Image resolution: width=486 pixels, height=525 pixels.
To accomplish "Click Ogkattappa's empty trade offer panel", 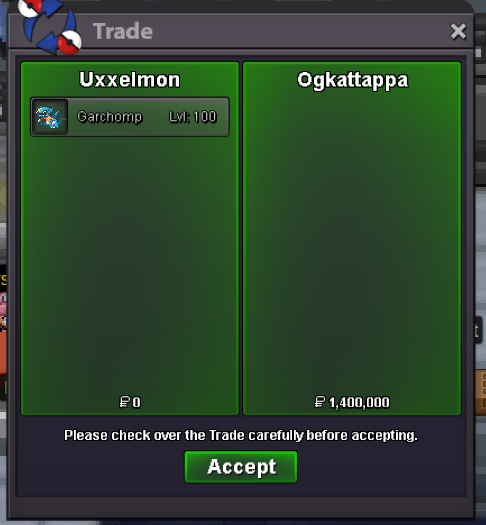I will 352,241.
